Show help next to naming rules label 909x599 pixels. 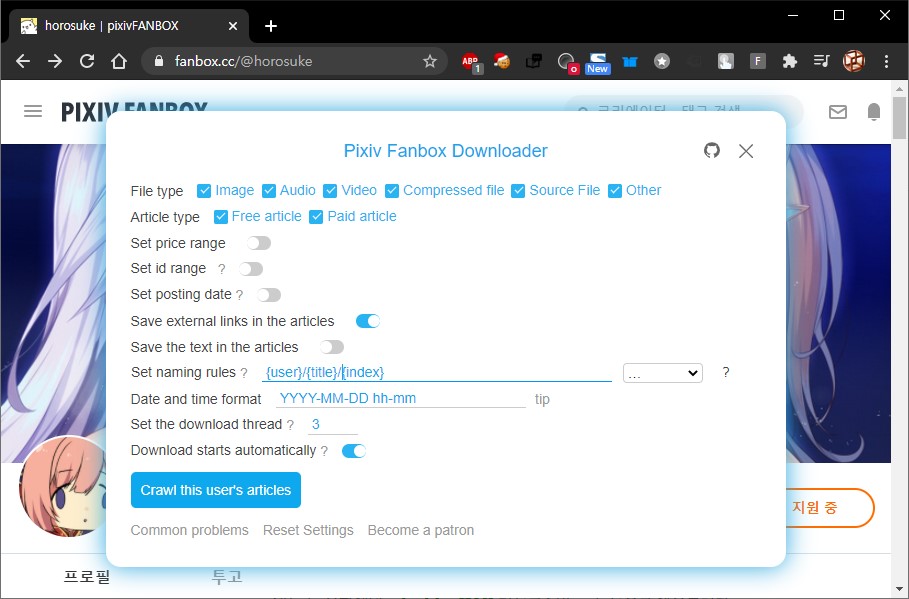click(244, 373)
